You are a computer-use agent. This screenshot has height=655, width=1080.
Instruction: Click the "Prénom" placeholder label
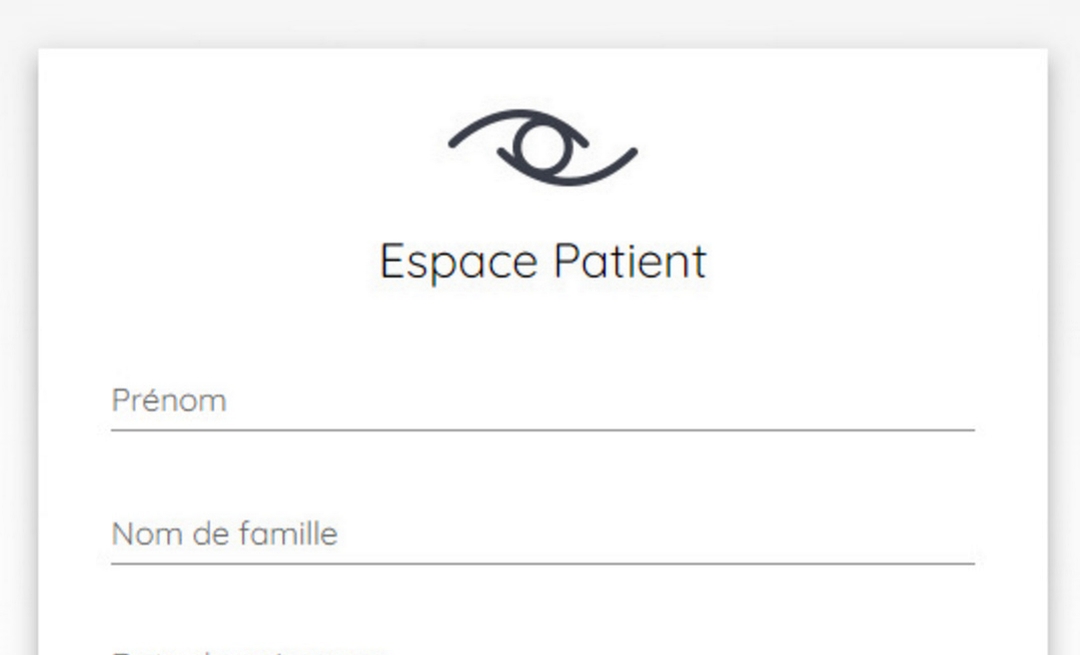(169, 401)
